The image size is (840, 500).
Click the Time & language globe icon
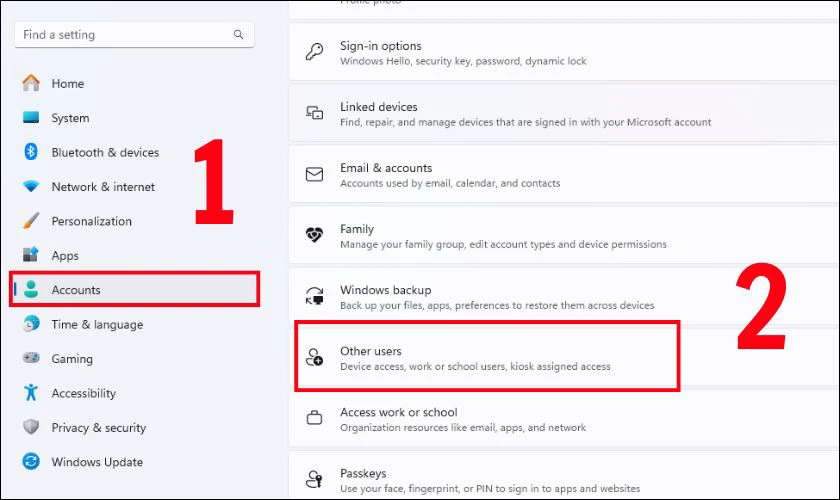[31, 324]
